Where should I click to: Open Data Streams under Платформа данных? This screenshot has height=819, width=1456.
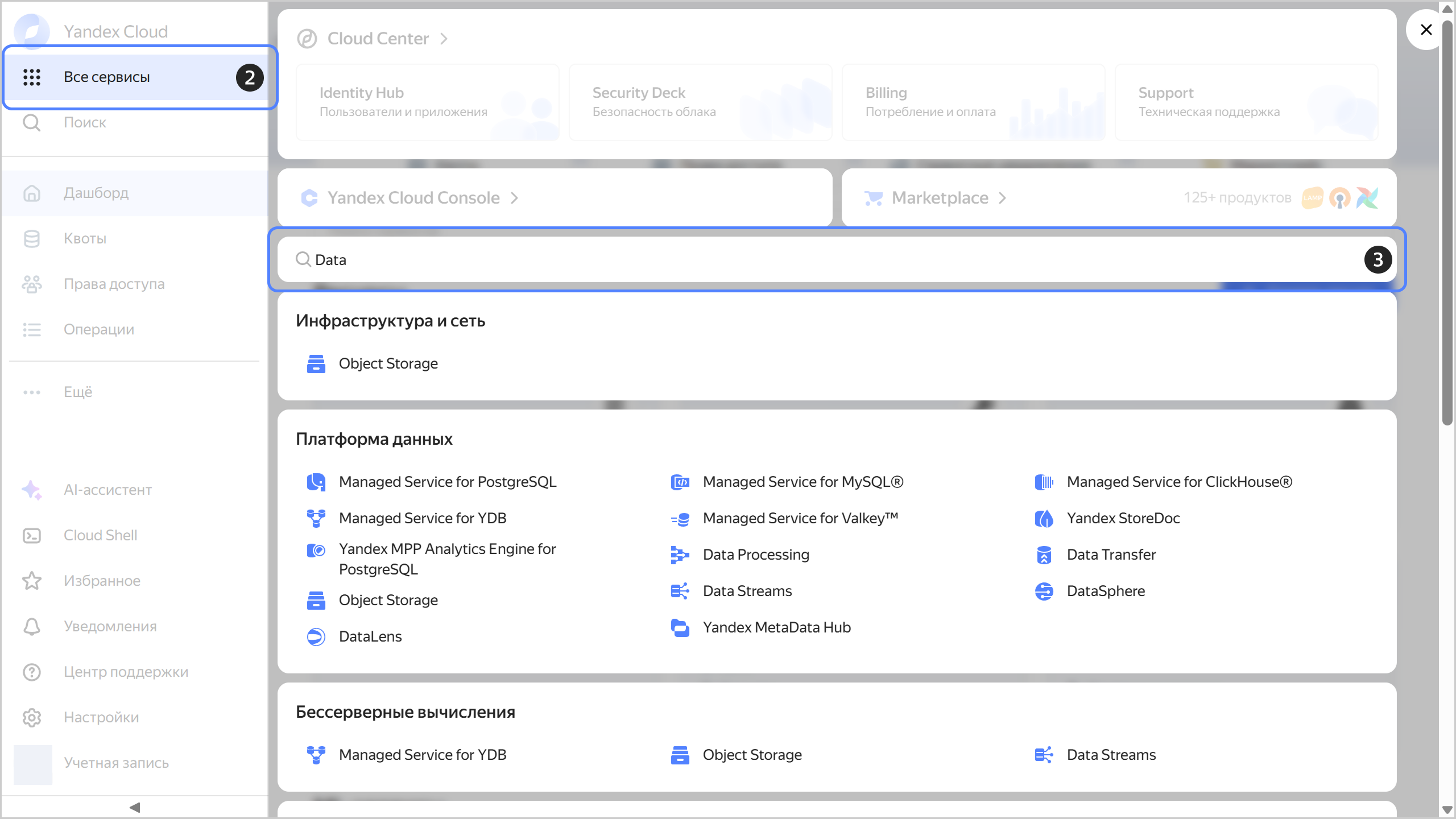click(747, 591)
